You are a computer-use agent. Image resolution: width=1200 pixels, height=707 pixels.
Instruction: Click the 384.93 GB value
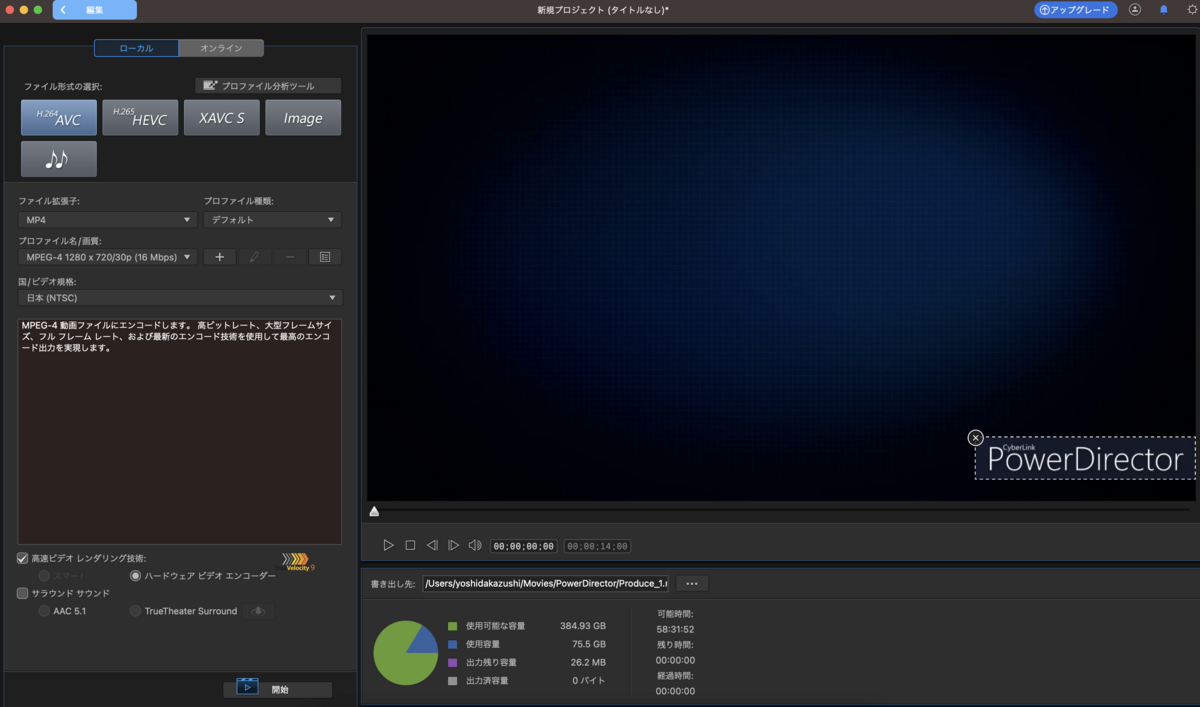(x=583, y=626)
